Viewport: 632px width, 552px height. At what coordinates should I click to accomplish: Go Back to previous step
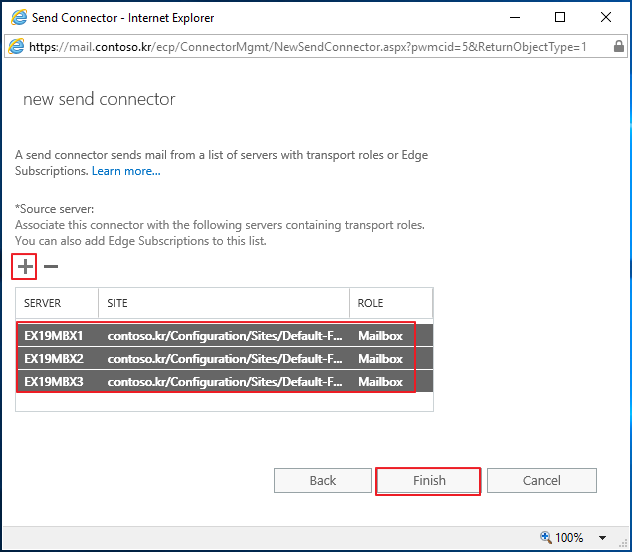click(x=323, y=480)
